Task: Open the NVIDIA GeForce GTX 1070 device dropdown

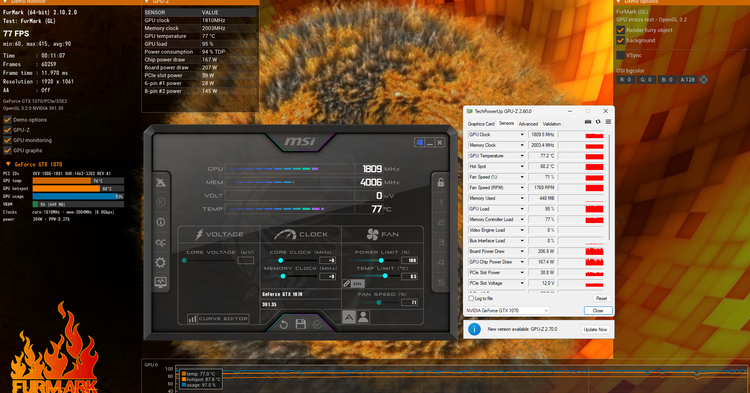Action: [x=507, y=311]
